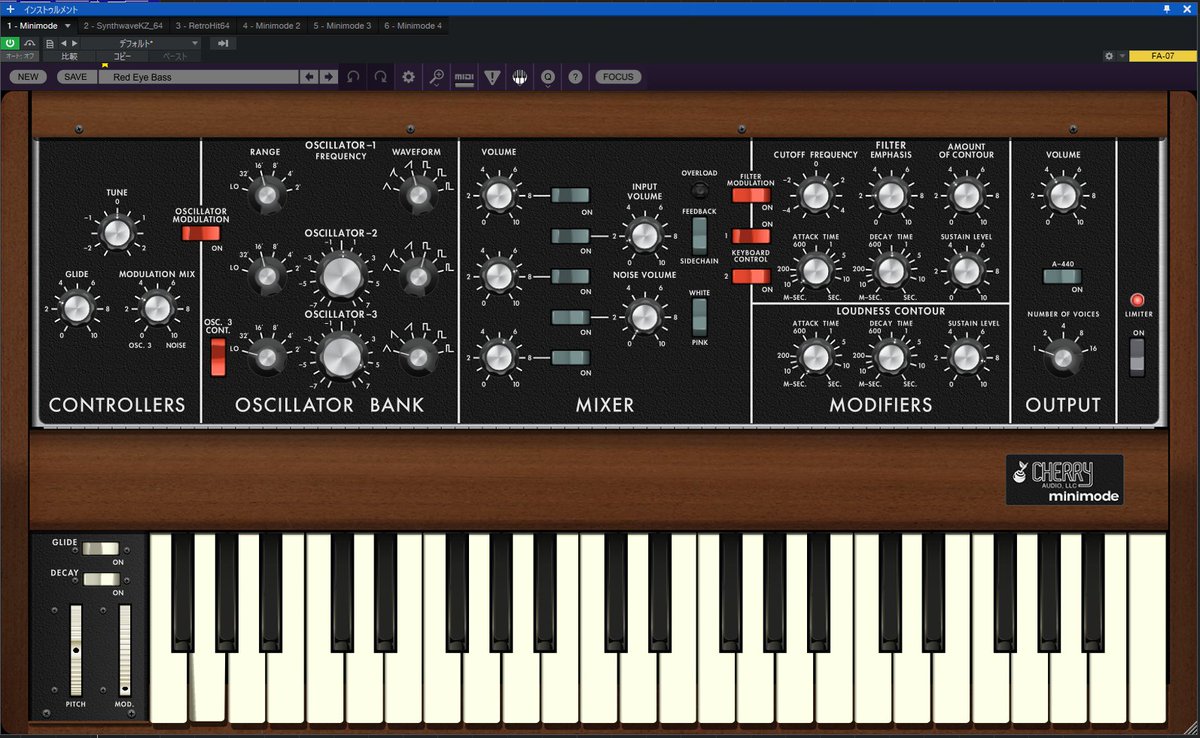The image size is (1200, 738).
Task: Toggle the White/Pink noise switch
Action: (x=699, y=317)
